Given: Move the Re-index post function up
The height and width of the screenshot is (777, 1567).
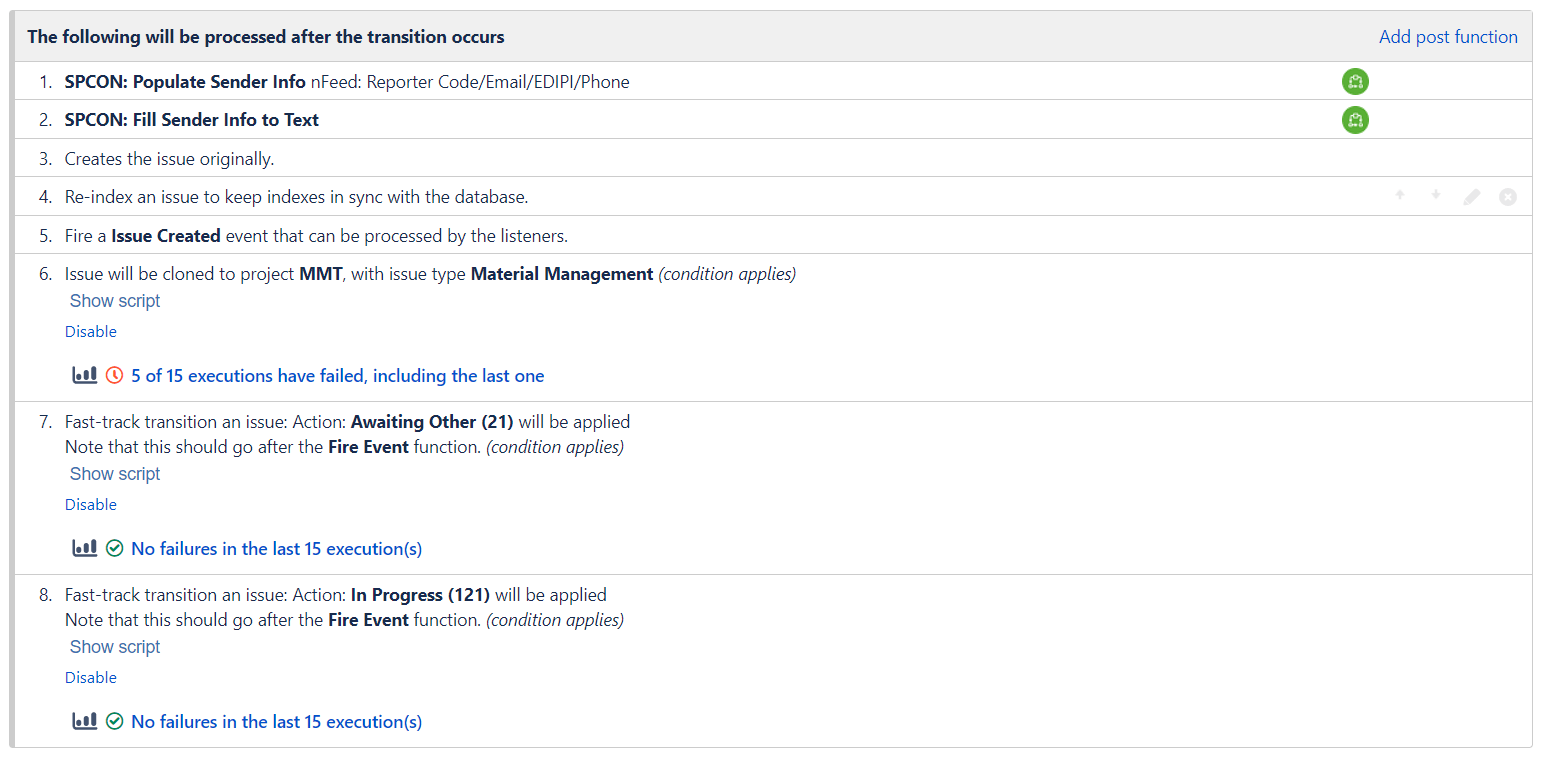Looking at the screenshot, I should point(1400,197).
